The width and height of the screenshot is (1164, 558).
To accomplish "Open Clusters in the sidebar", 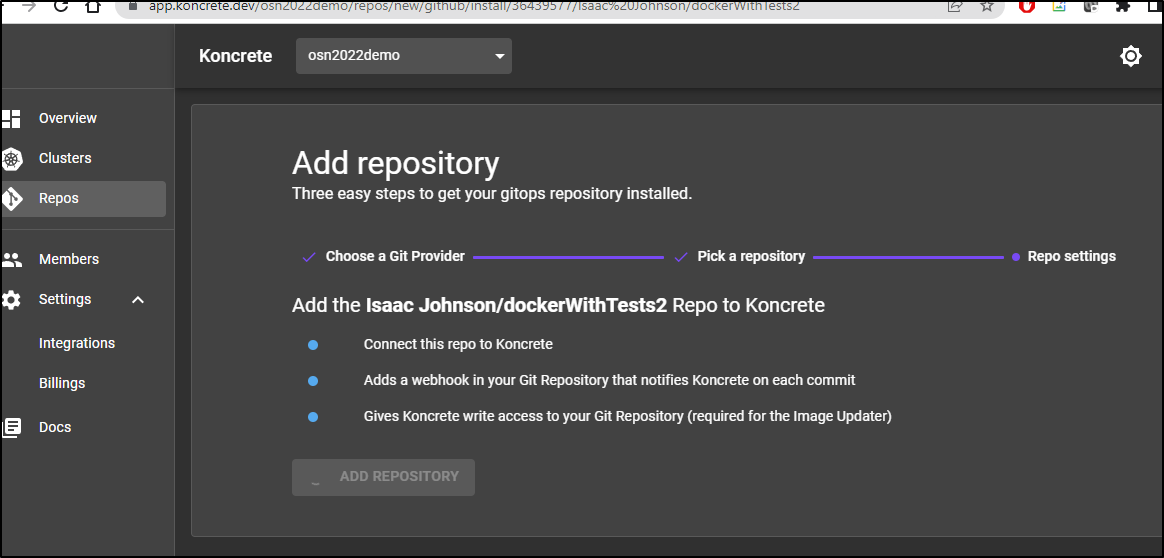I will [x=65, y=158].
